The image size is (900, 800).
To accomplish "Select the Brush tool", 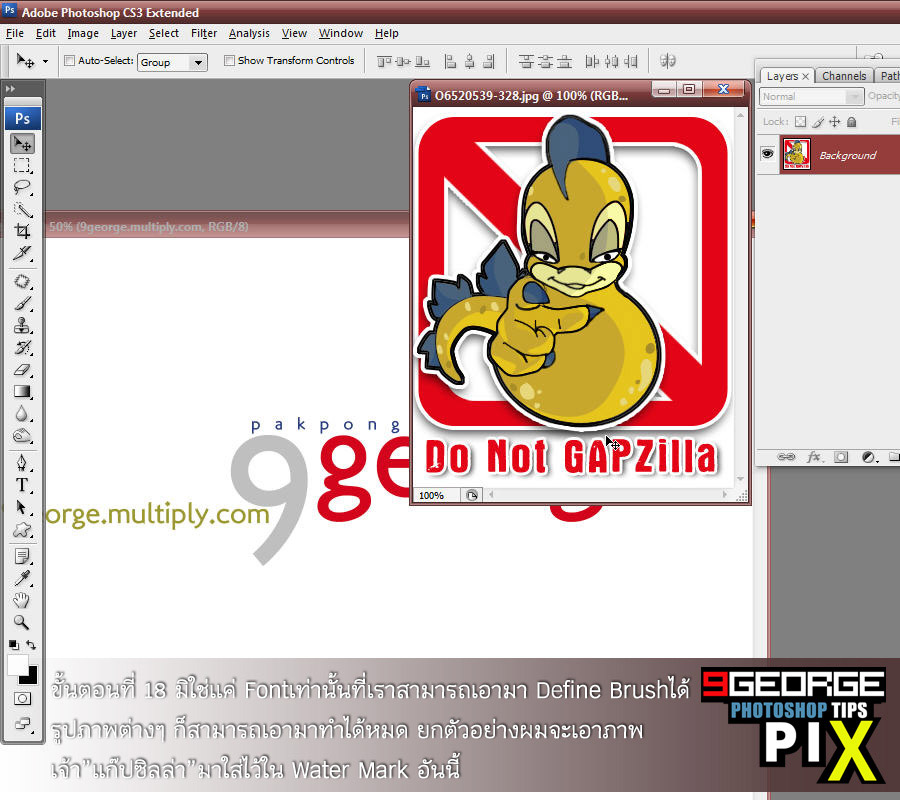I will tap(22, 303).
